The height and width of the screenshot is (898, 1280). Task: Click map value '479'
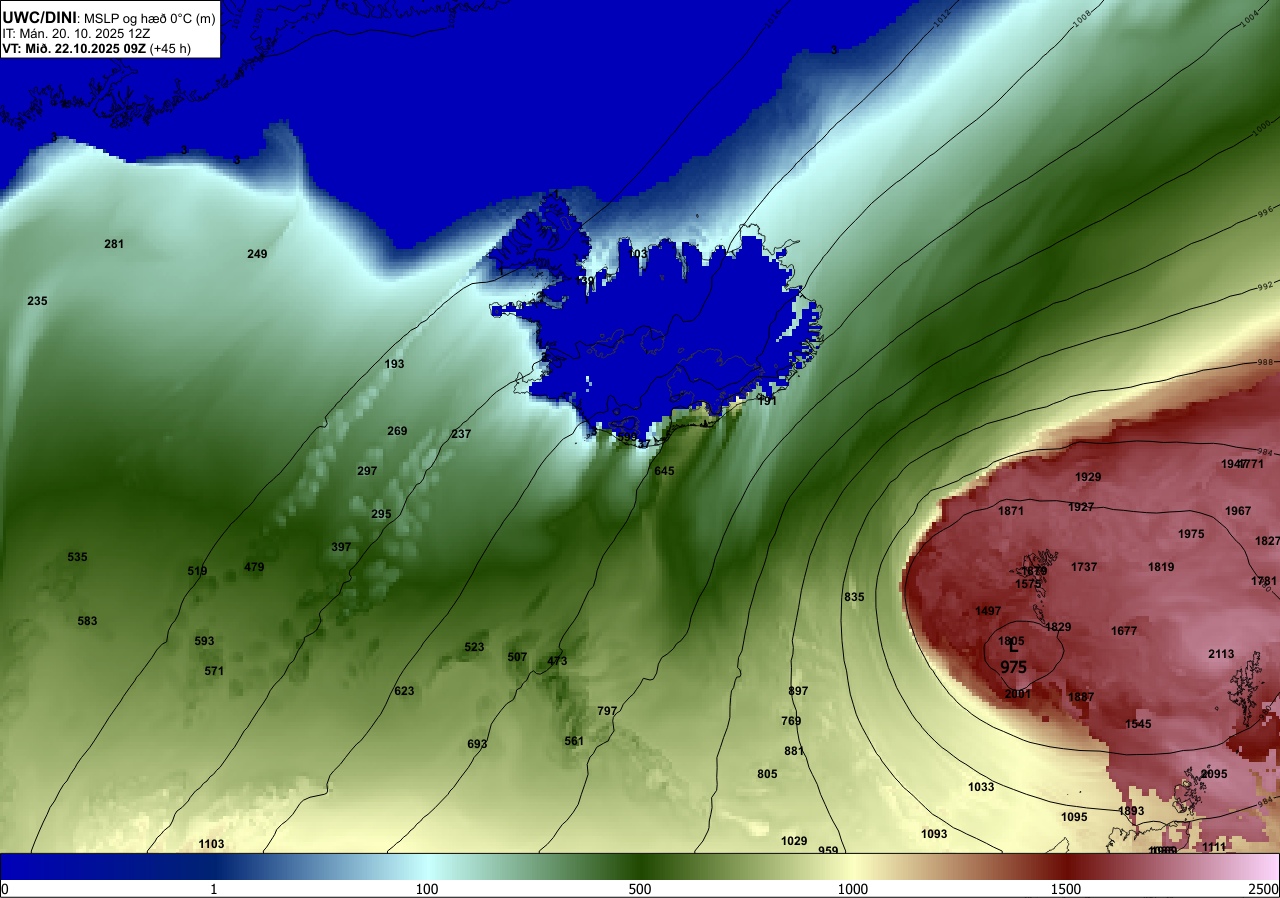[x=254, y=567]
